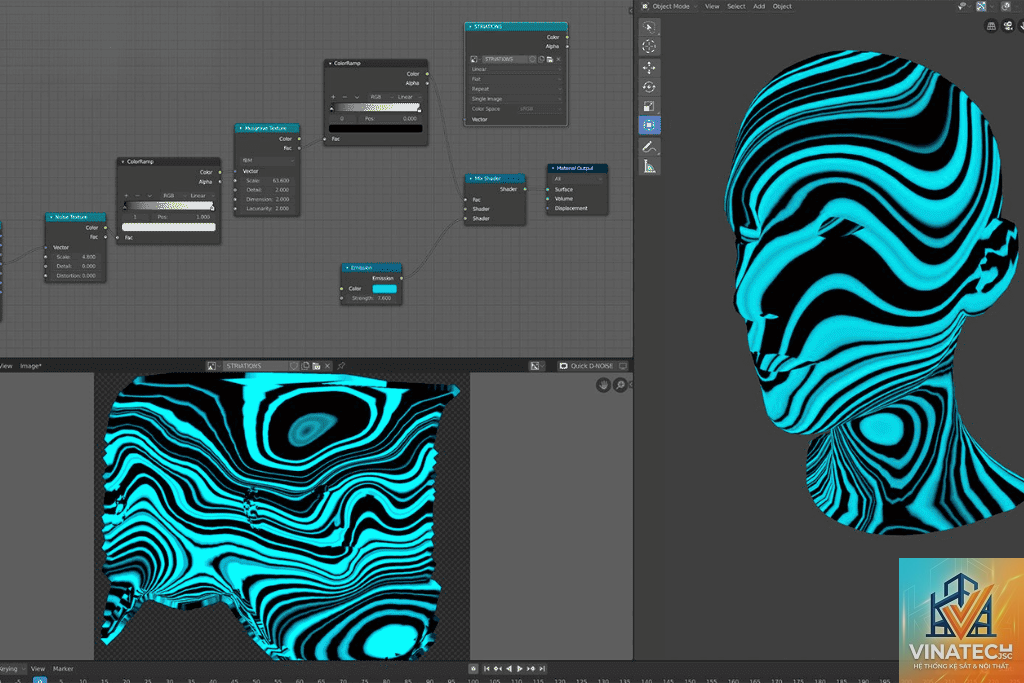Jump to first frame in timeline

coord(487,669)
